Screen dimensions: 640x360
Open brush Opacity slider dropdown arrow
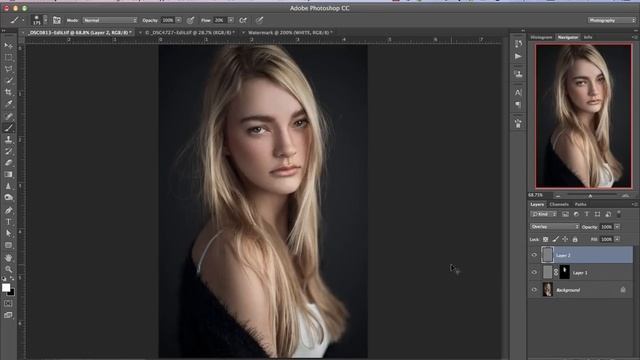tap(178, 20)
